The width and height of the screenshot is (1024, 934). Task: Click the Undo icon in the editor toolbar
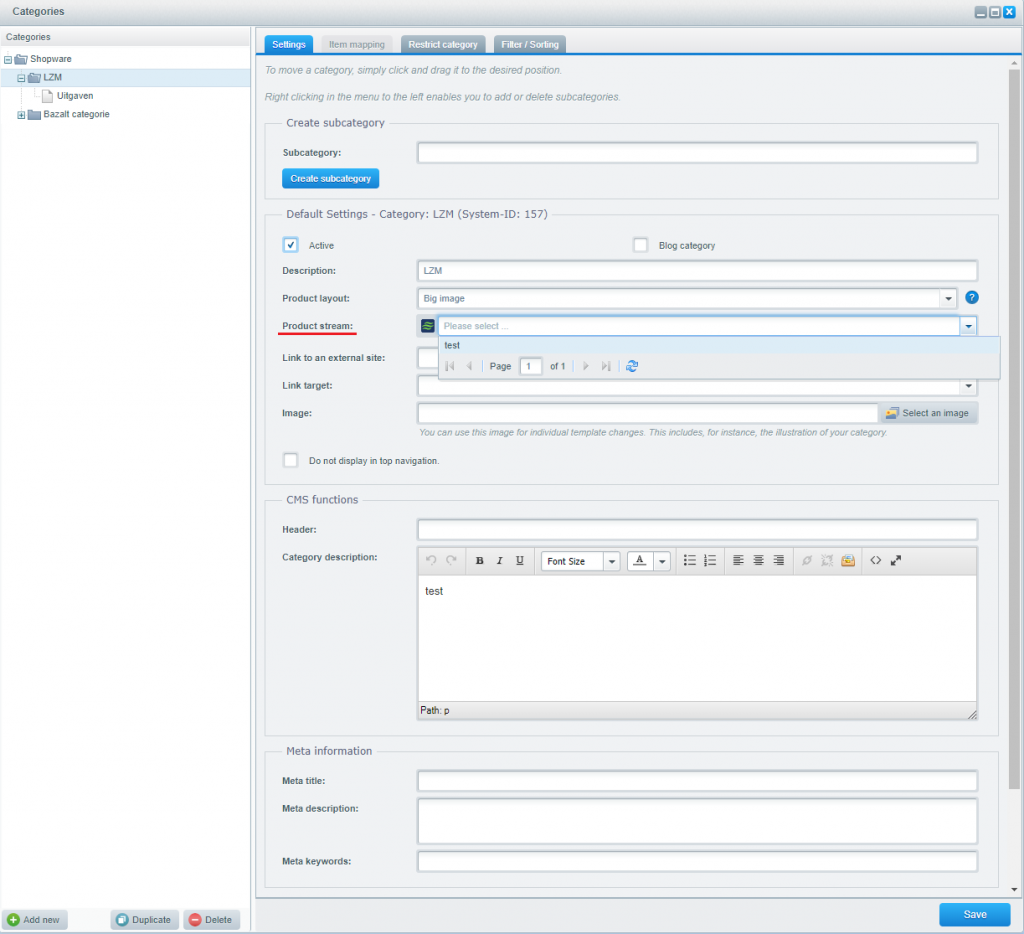[x=432, y=560]
